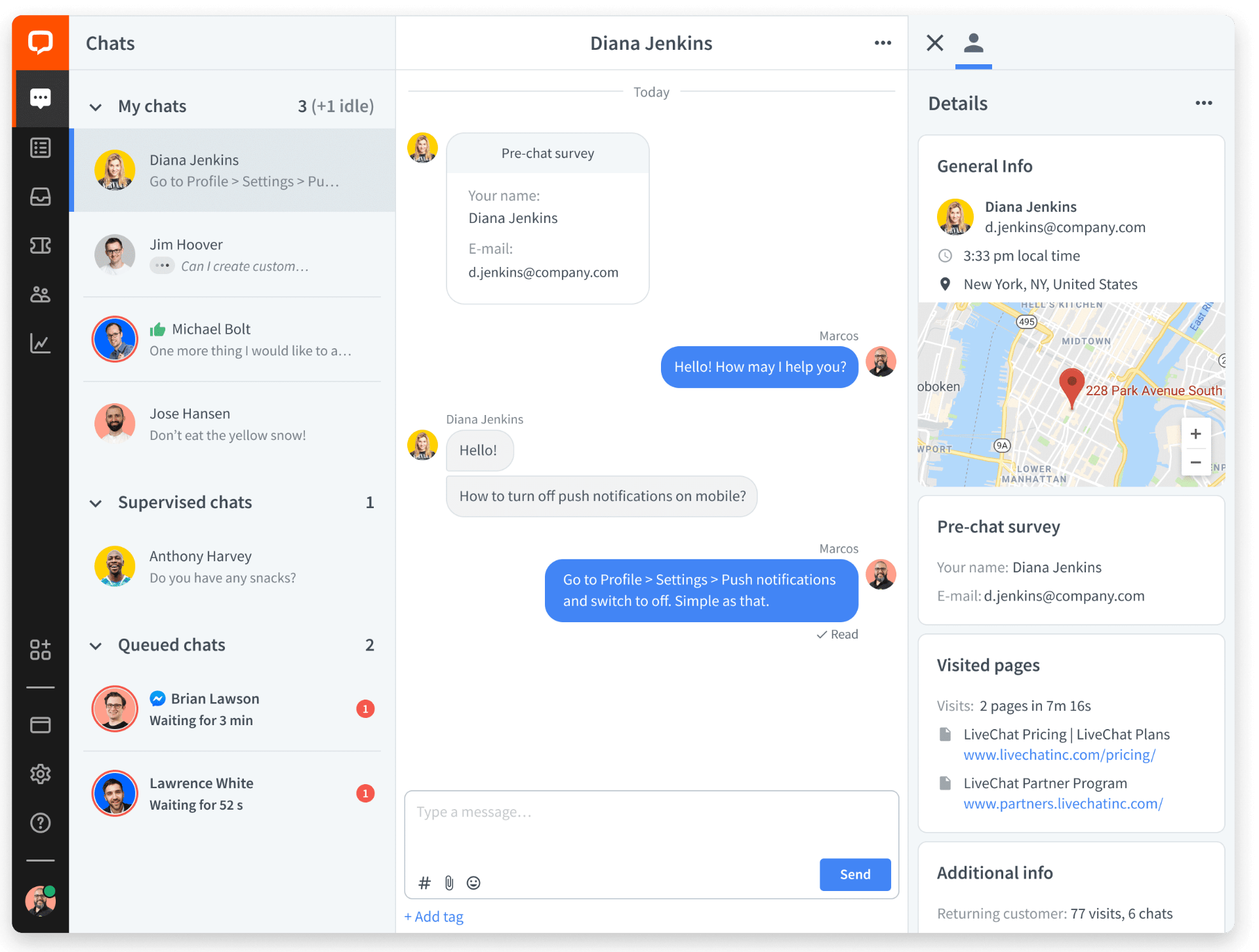Image resolution: width=1259 pixels, height=952 pixels.
Task: Open Diana Jenkins chat options menu
Action: [883, 43]
